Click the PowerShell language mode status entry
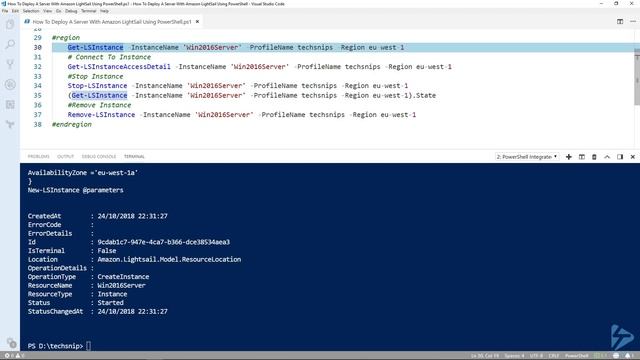Viewport: 640px width, 360px height. (576, 356)
